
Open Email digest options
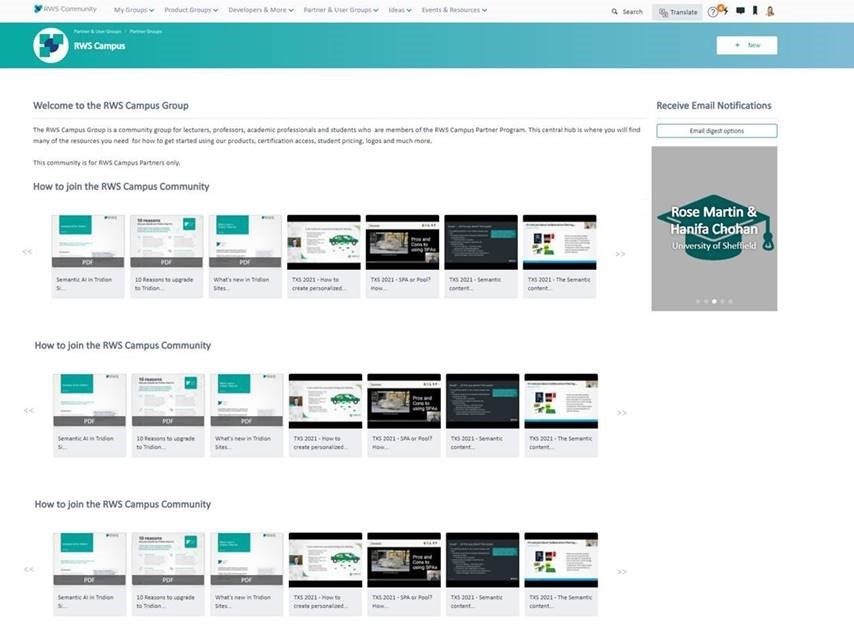point(717,131)
